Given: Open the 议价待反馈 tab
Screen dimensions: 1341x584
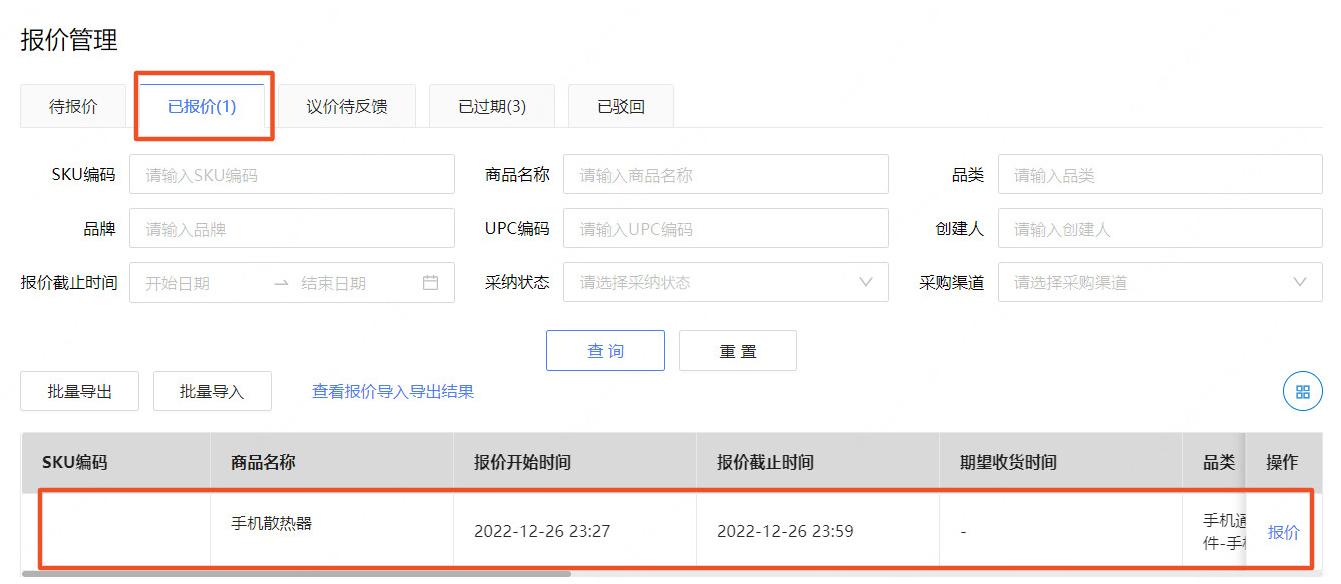Looking at the screenshot, I should [x=346, y=105].
